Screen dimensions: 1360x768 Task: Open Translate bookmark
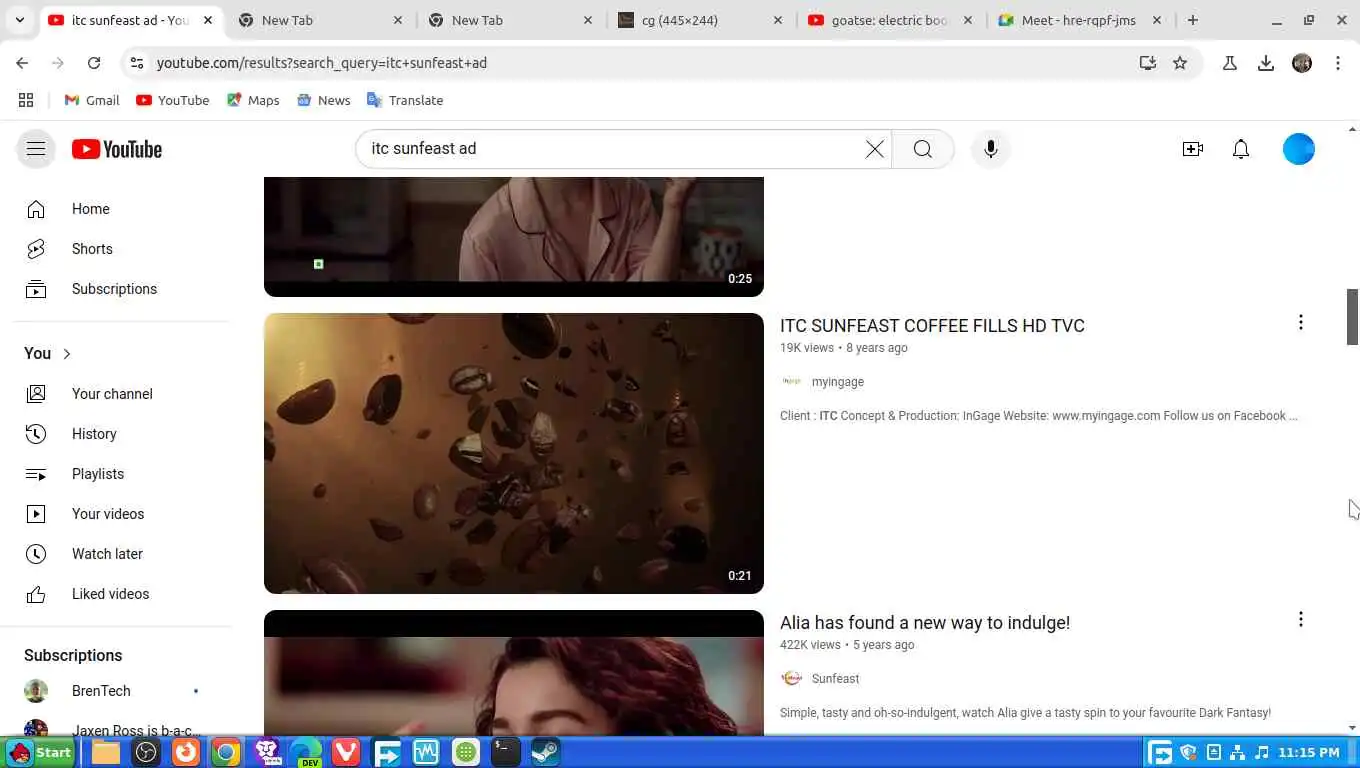405,100
